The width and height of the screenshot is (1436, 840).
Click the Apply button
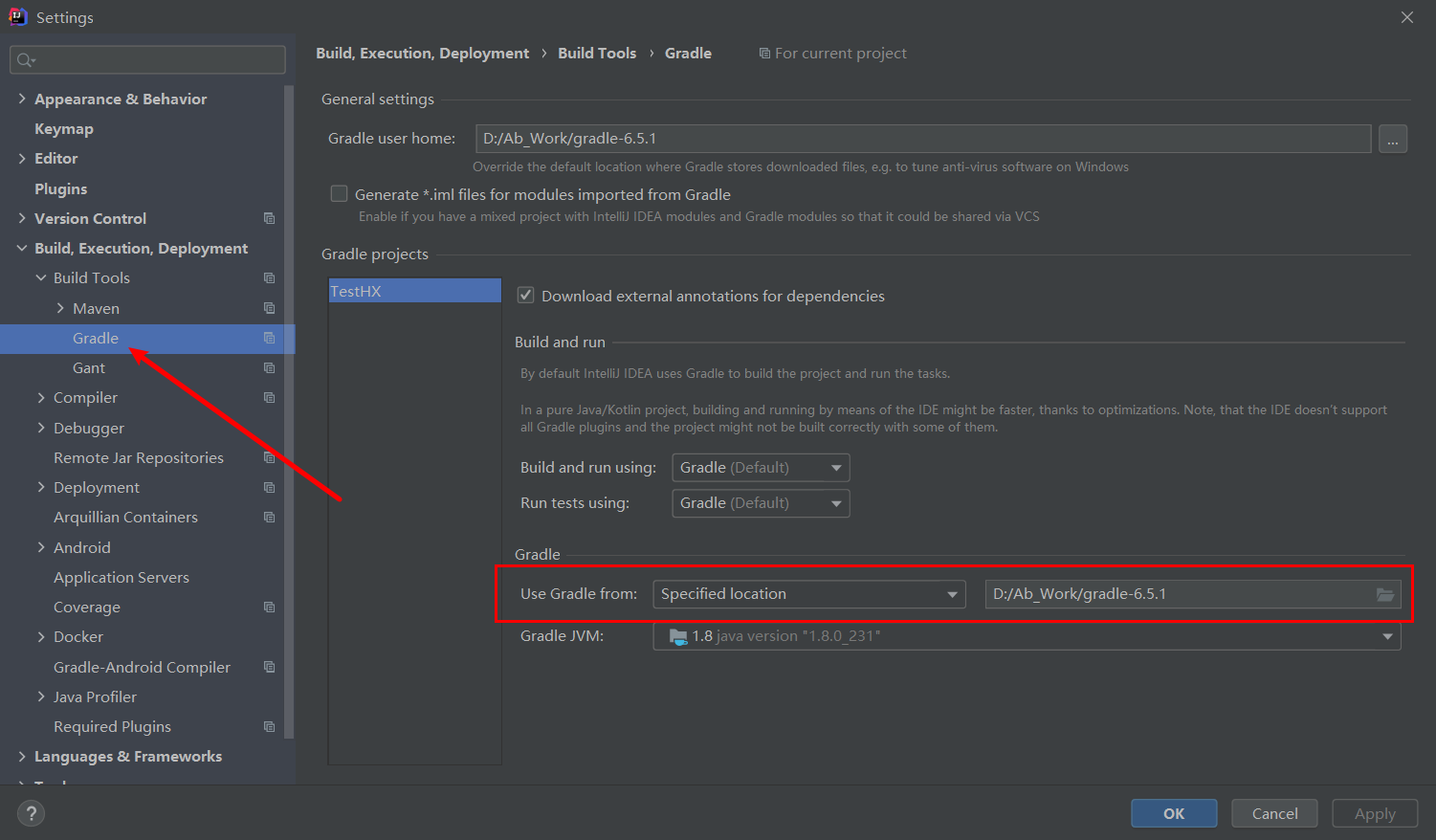pyautogui.click(x=1375, y=813)
